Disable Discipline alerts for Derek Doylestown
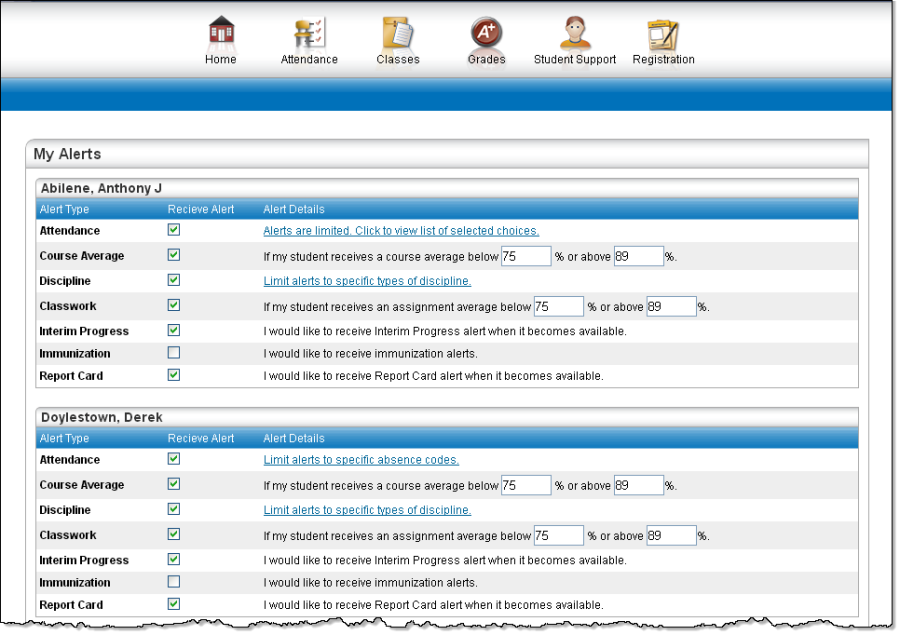This screenshot has height=635, width=900. 175,510
